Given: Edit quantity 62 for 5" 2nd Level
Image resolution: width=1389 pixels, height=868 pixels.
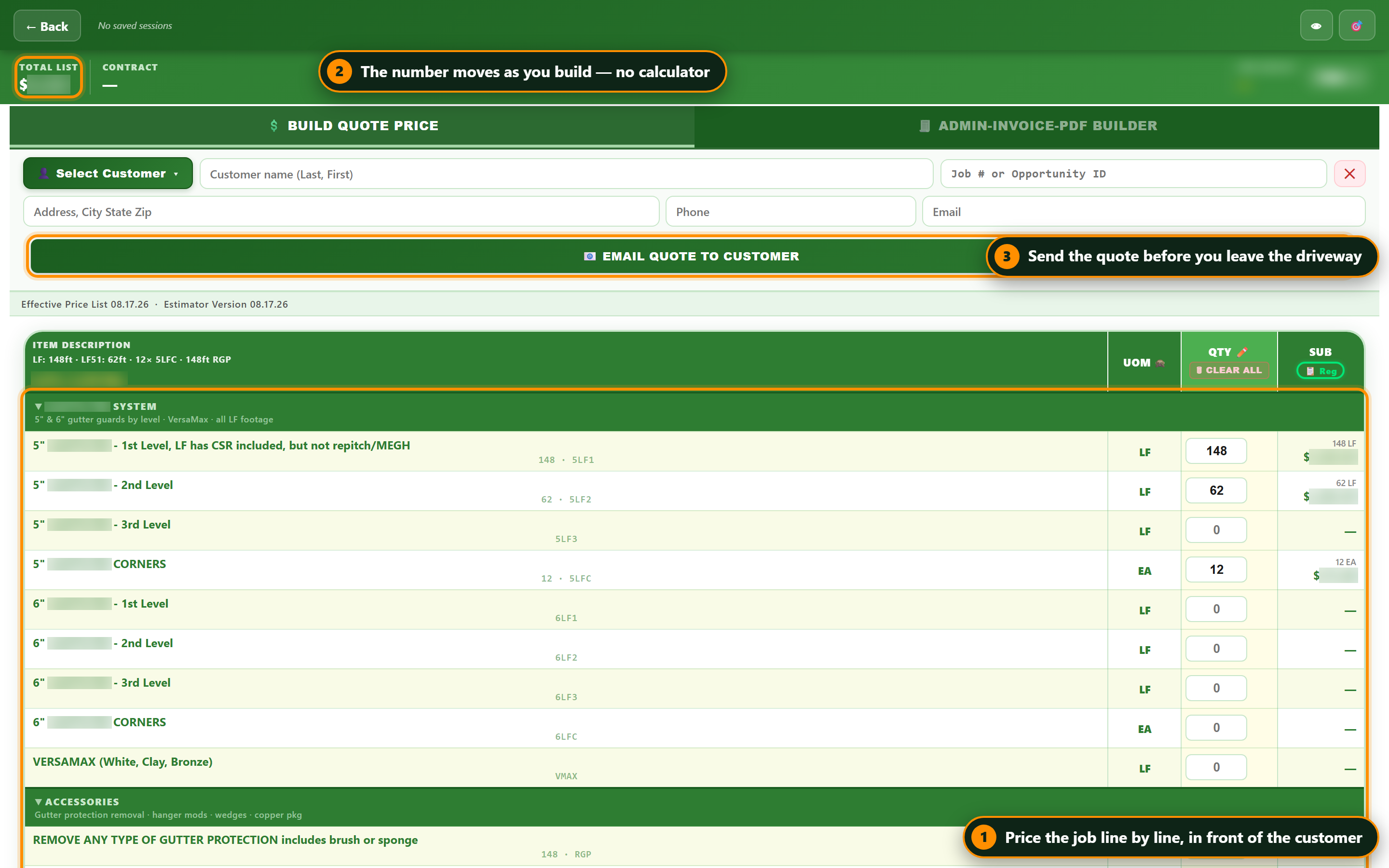Looking at the screenshot, I should 1216,491.
